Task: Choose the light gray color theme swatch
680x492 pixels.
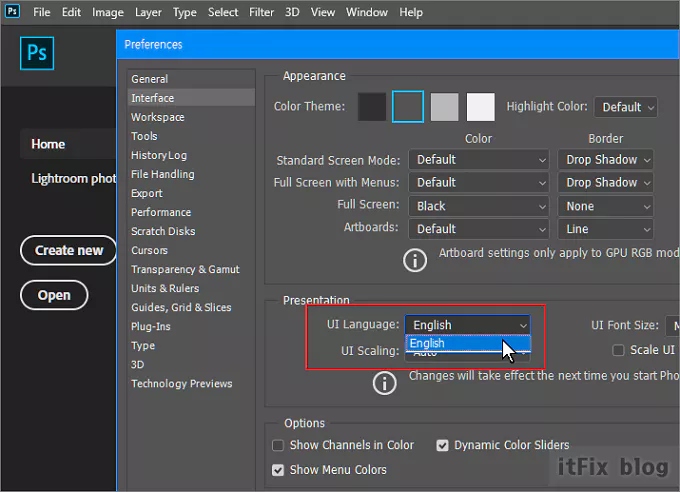Action: click(445, 107)
